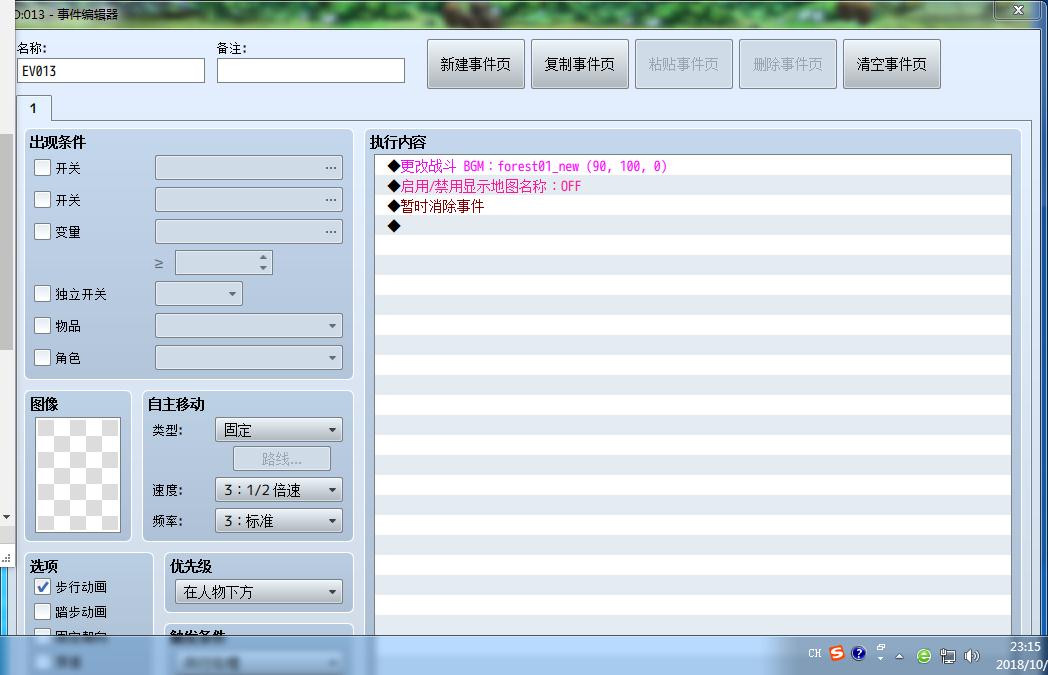
Task: Click 清空事件页 button
Action: point(892,64)
